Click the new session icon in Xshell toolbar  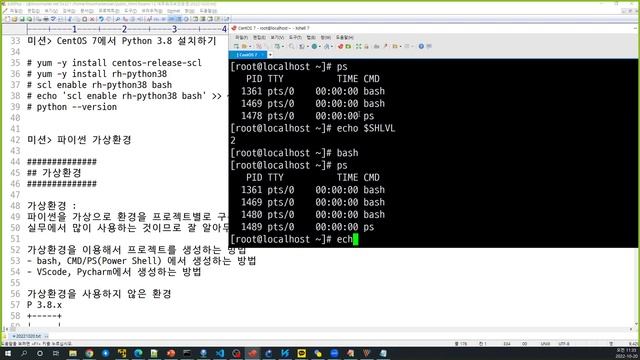(236, 46)
